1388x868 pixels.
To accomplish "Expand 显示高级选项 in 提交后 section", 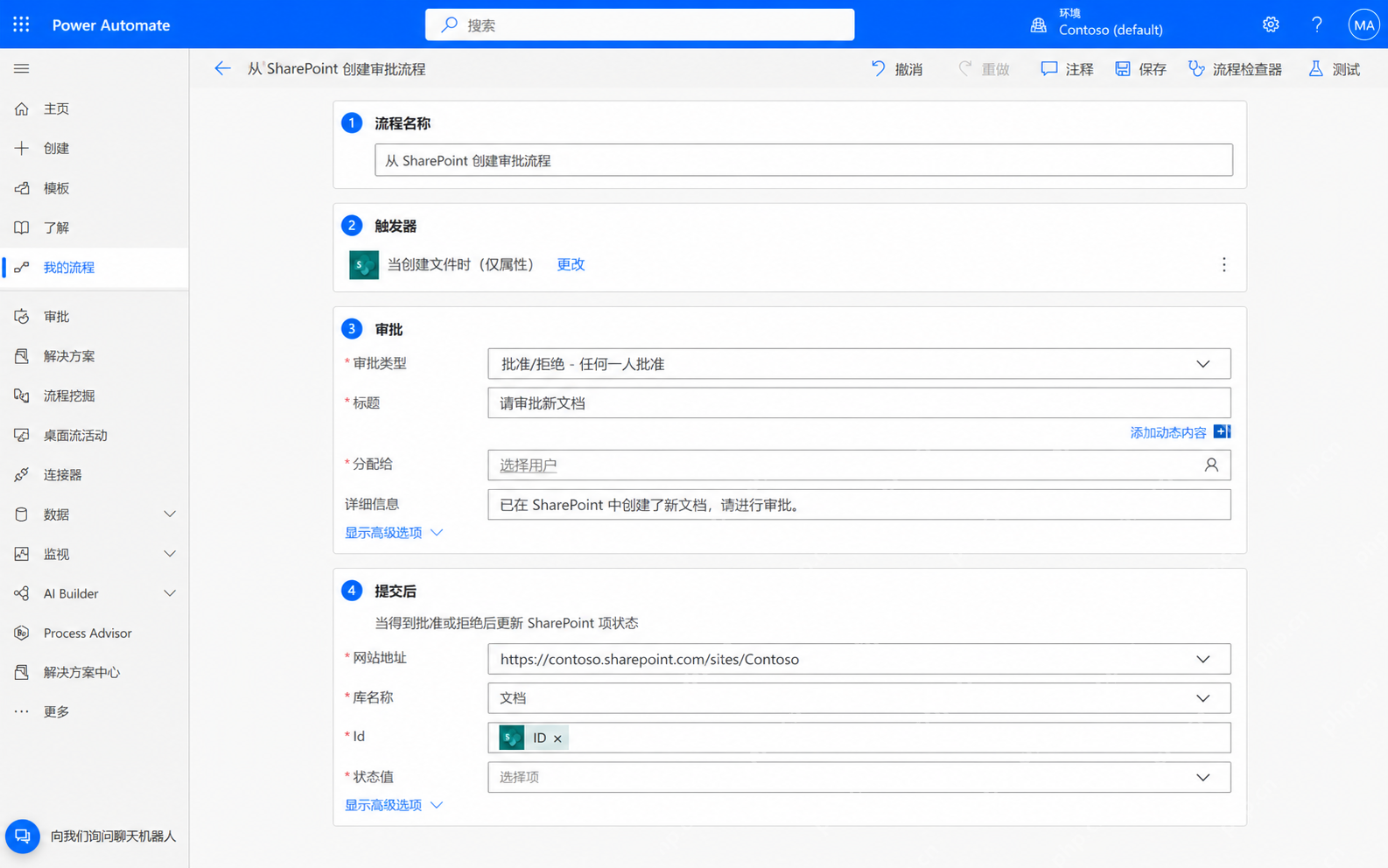I will (x=394, y=805).
